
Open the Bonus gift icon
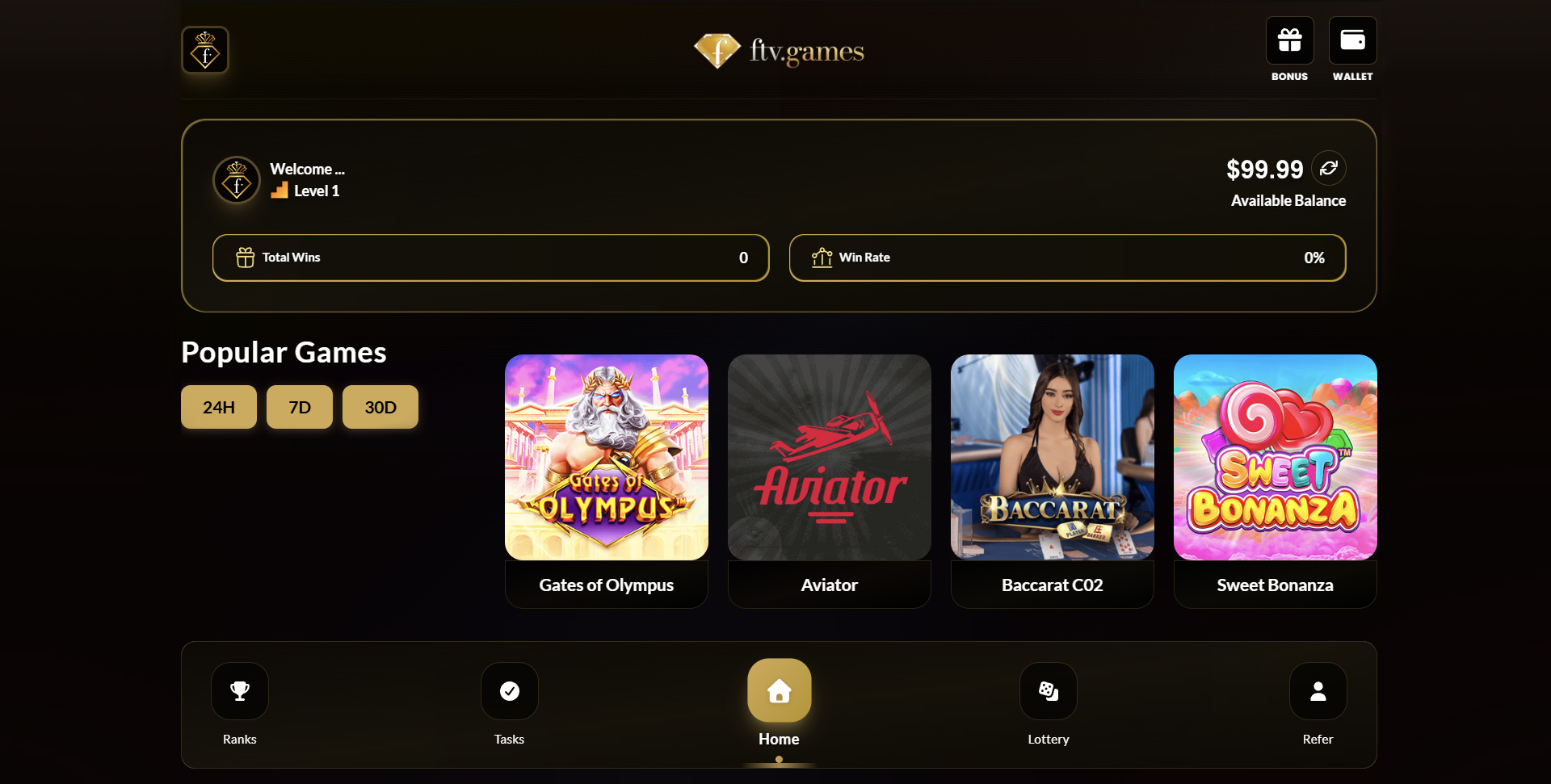[1289, 40]
